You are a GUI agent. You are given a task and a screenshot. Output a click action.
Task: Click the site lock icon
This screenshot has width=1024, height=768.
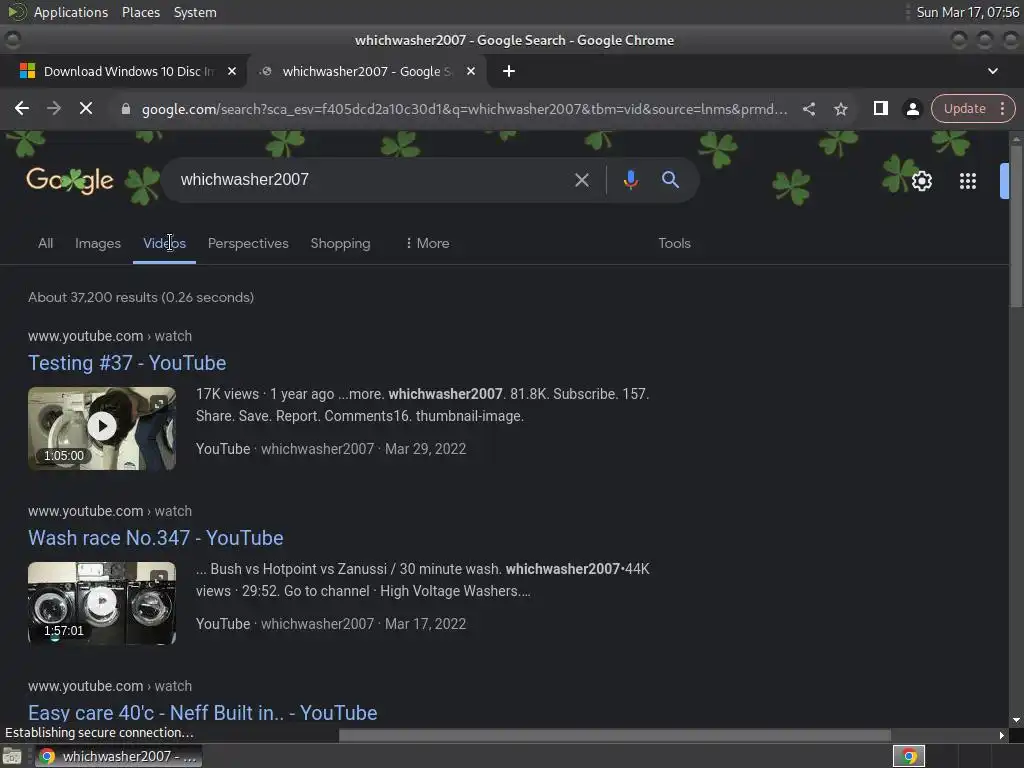(126, 109)
